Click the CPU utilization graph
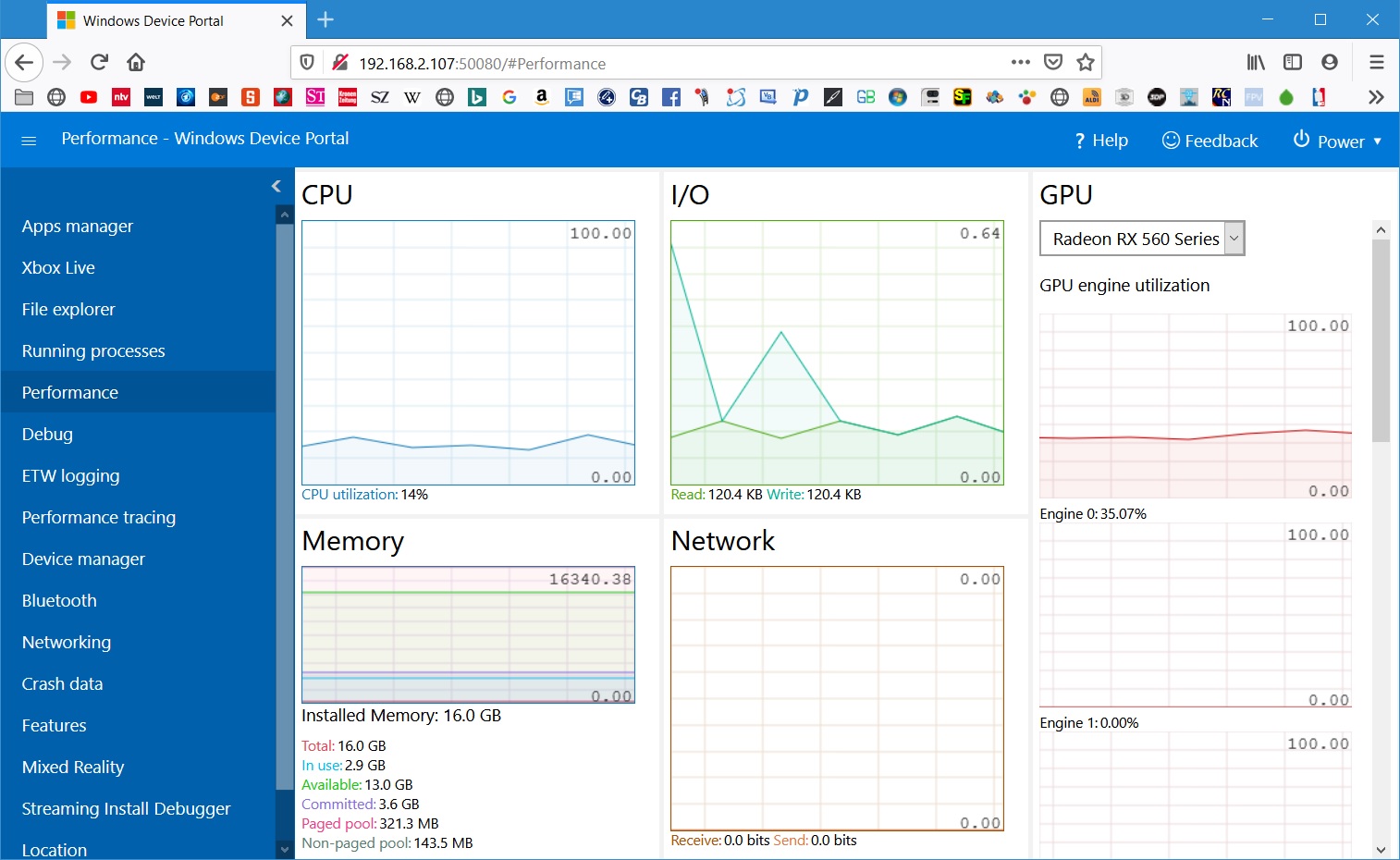Screen dimensions: 1400x860 tap(468, 352)
